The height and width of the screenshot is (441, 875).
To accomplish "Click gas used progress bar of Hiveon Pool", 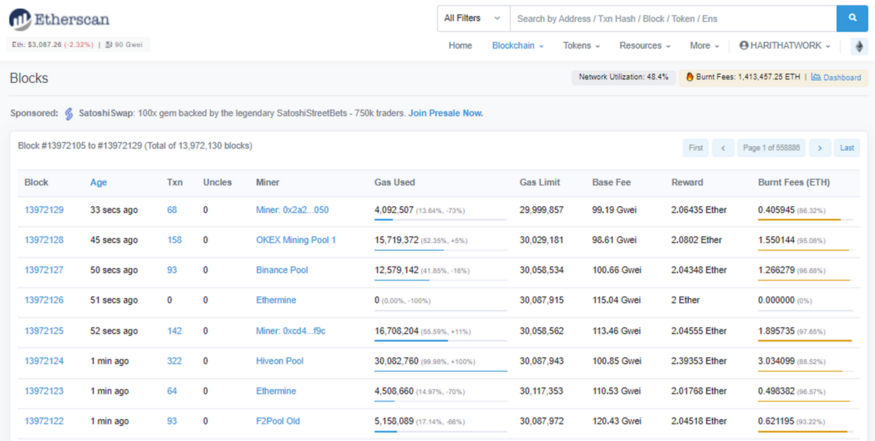I will (440, 371).
